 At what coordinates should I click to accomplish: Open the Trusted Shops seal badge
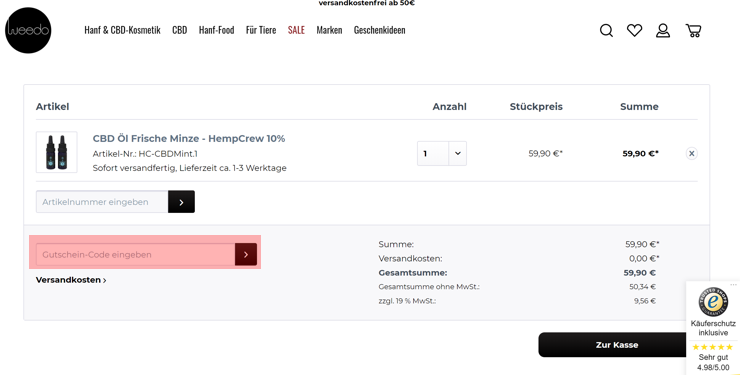point(713,301)
